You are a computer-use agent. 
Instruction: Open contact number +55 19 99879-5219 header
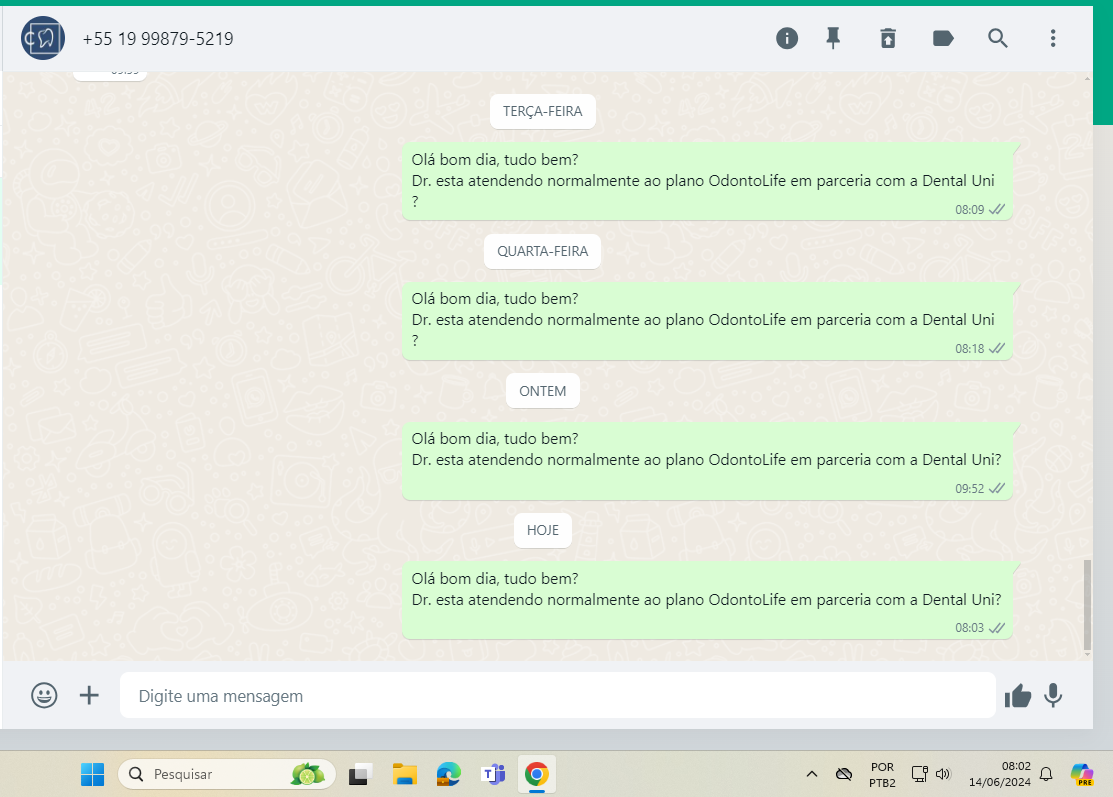click(x=158, y=39)
